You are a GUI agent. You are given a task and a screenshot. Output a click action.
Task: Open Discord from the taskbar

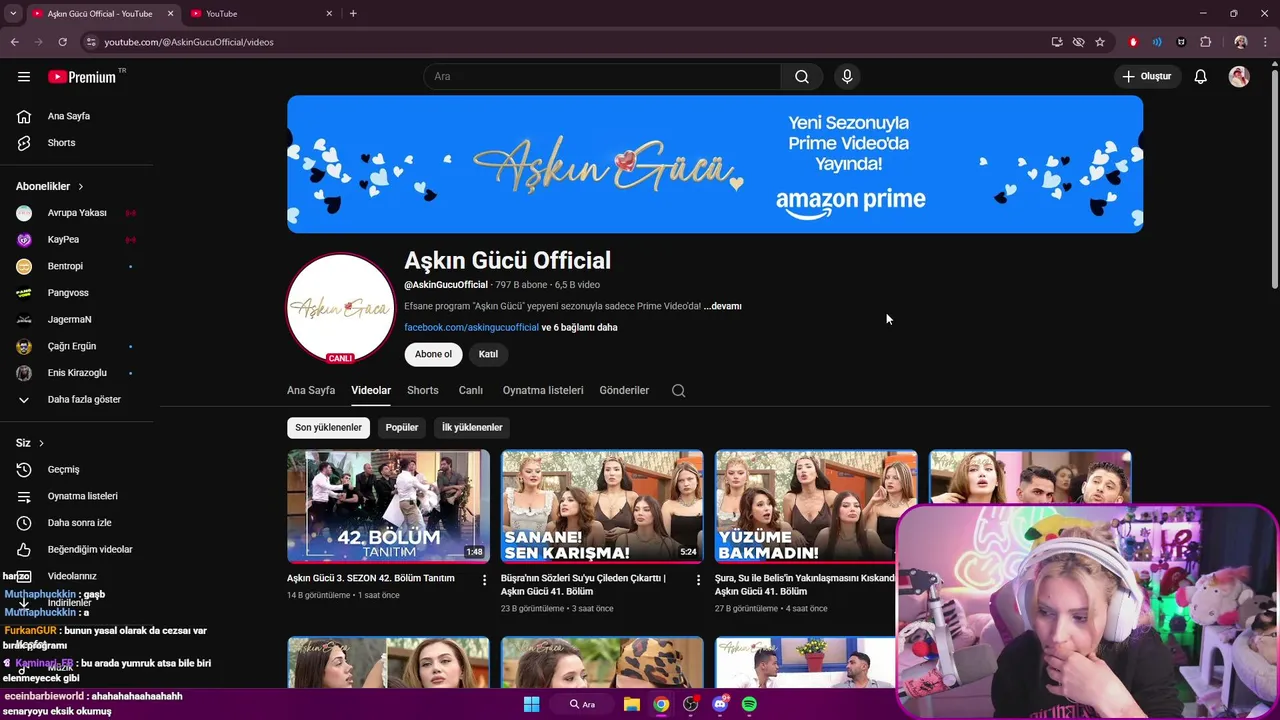[720, 704]
